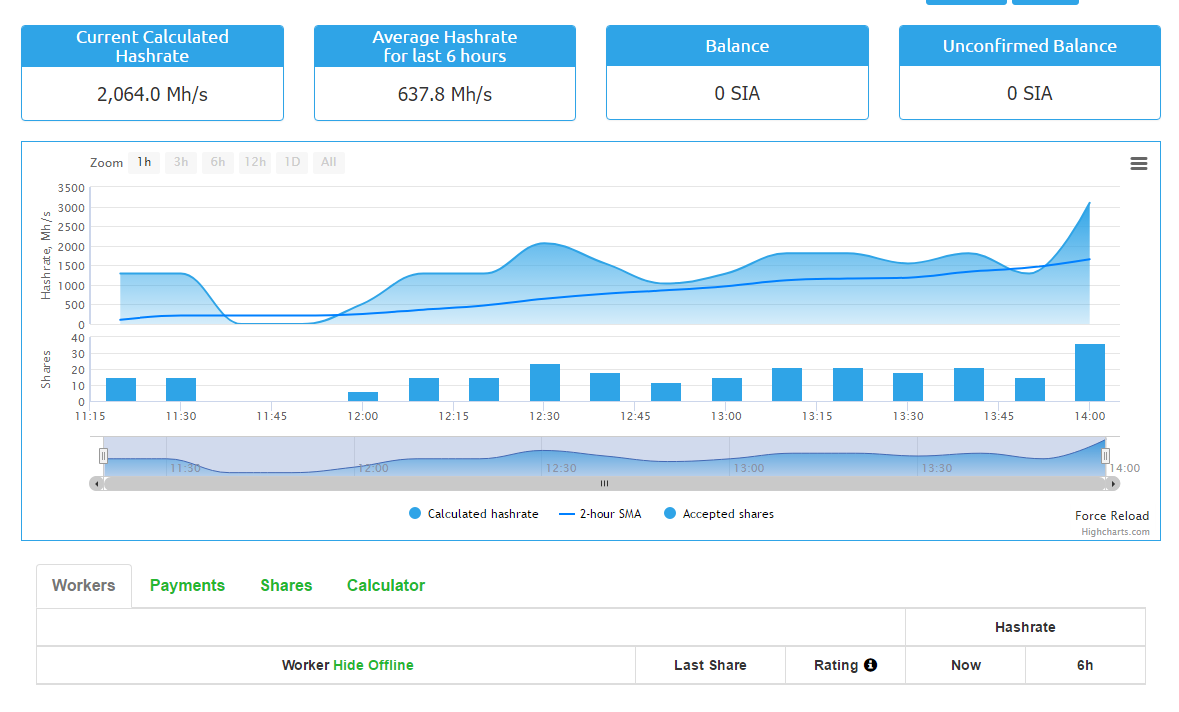Viewport: 1179px width, 712px height.
Task: Click the navigator right scroll arrow
Action: click(x=1113, y=484)
